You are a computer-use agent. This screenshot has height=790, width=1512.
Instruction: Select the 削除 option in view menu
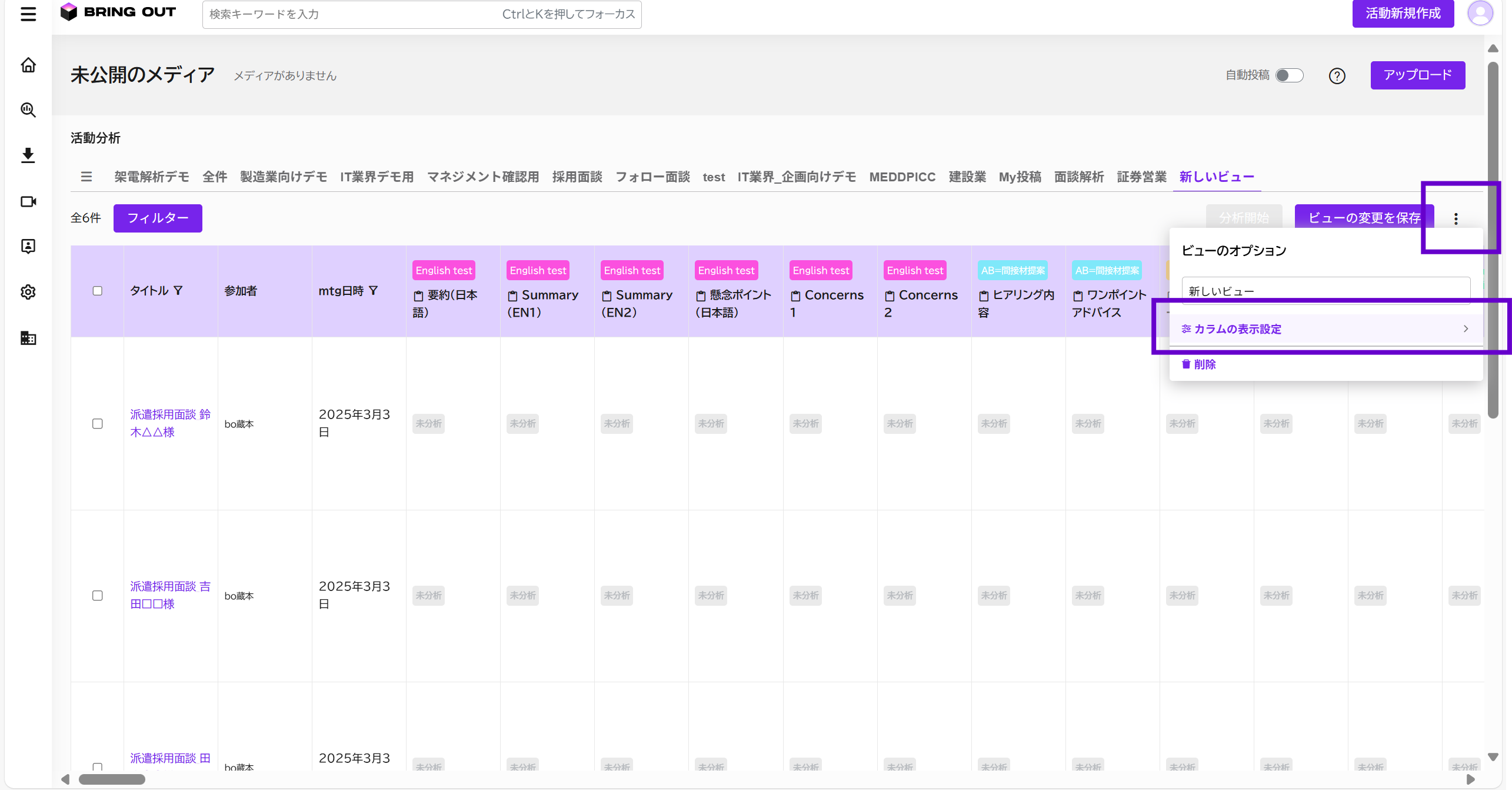pyautogui.click(x=1199, y=364)
